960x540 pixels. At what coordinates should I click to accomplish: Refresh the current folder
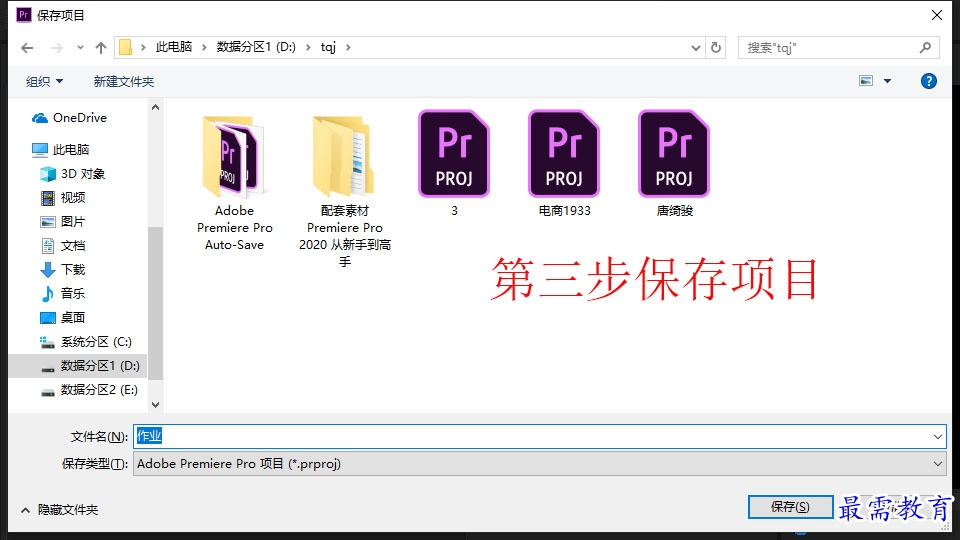point(716,47)
